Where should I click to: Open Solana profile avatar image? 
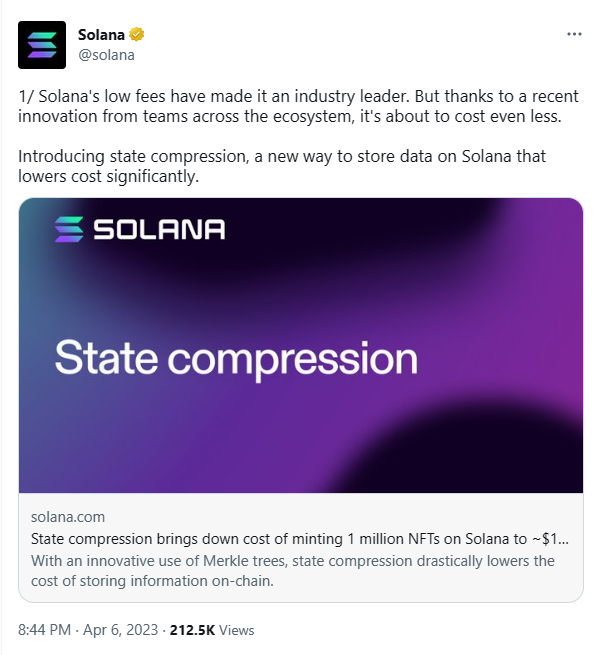[x=42, y=45]
